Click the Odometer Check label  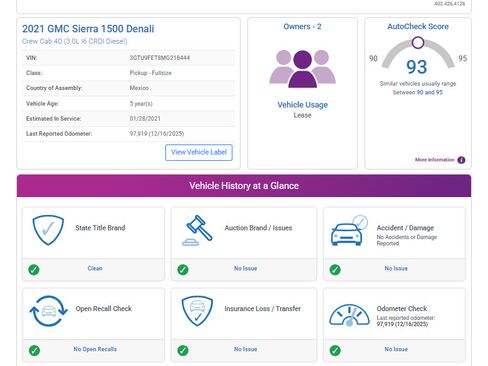(x=402, y=309)
